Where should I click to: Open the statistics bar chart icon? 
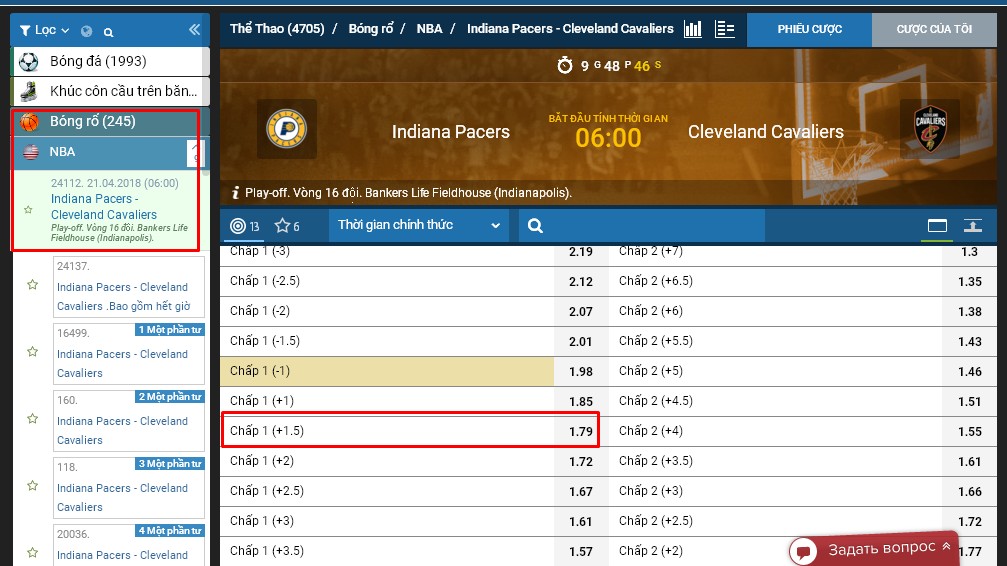(x=693, y=29)
